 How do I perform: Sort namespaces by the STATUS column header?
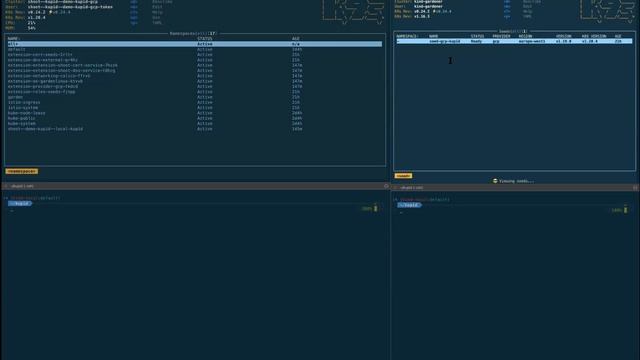pos(204,38)
